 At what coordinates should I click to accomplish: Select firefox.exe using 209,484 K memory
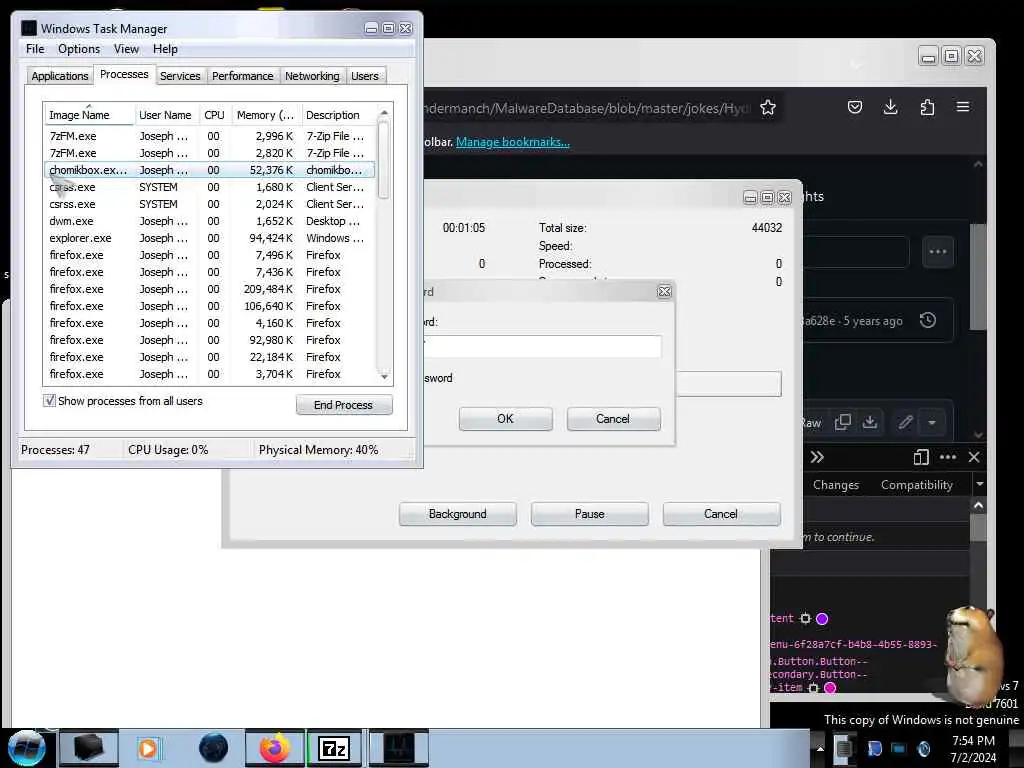pyautogui.click(x=210, y=289)
